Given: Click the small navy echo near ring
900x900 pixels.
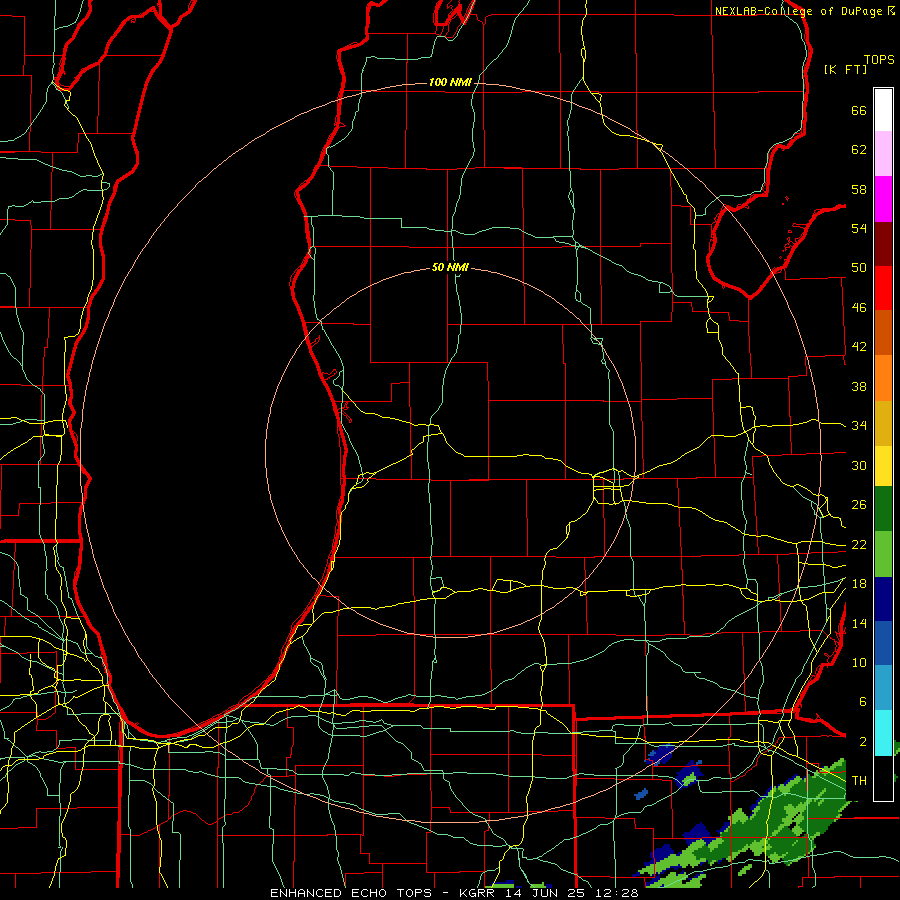Looking at the screenshot, I should point(660,753).
